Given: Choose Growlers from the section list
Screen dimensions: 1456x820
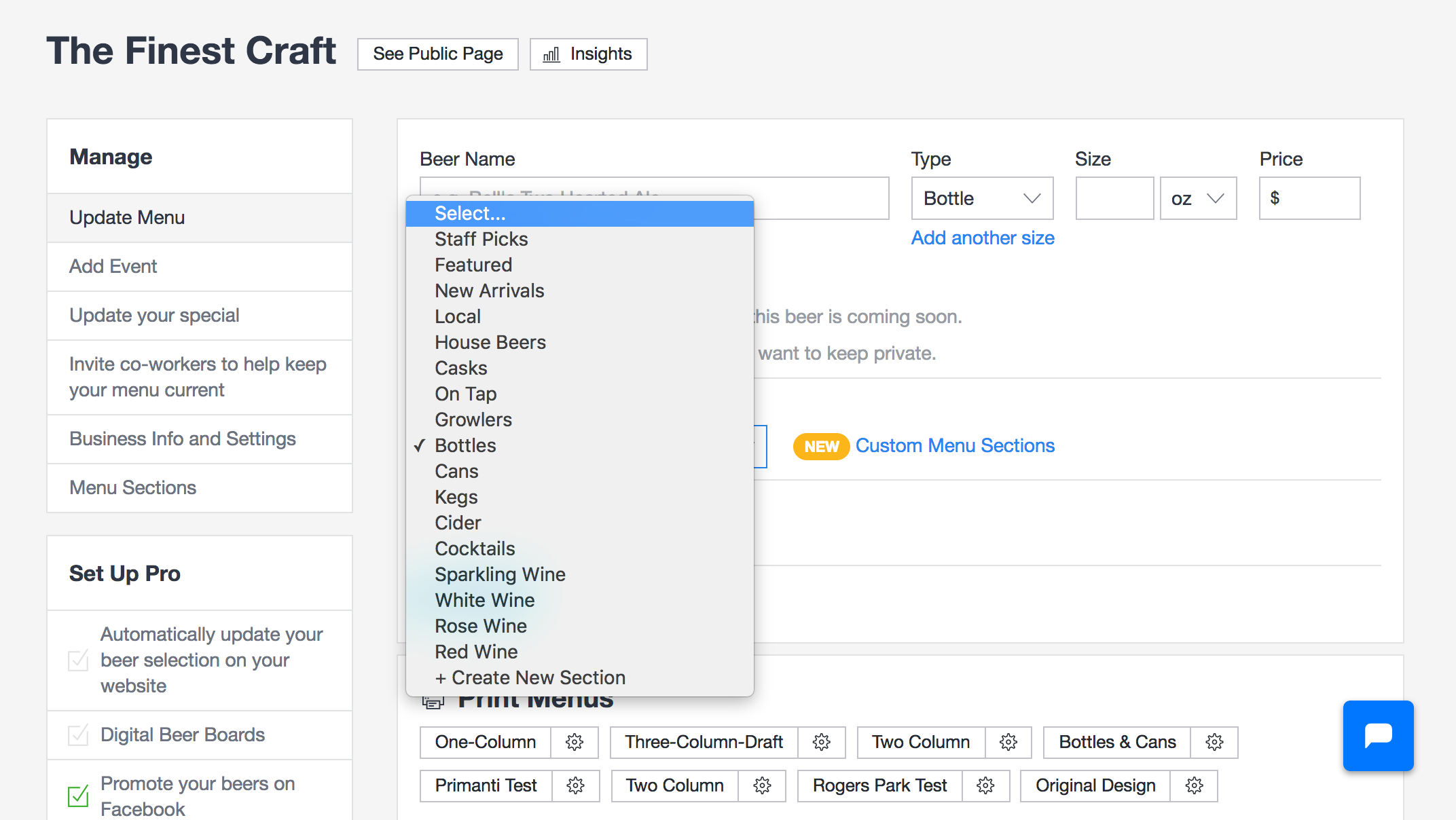Looking at the screenshot, I should [473, 420].
